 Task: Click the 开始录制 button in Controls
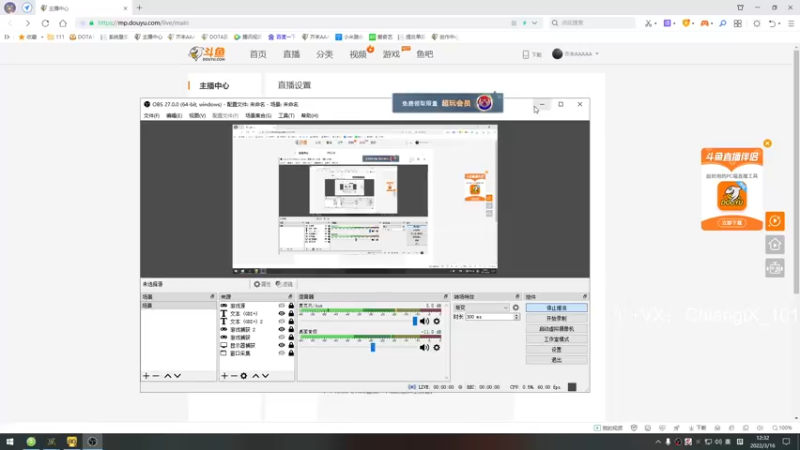click(556, 318)
